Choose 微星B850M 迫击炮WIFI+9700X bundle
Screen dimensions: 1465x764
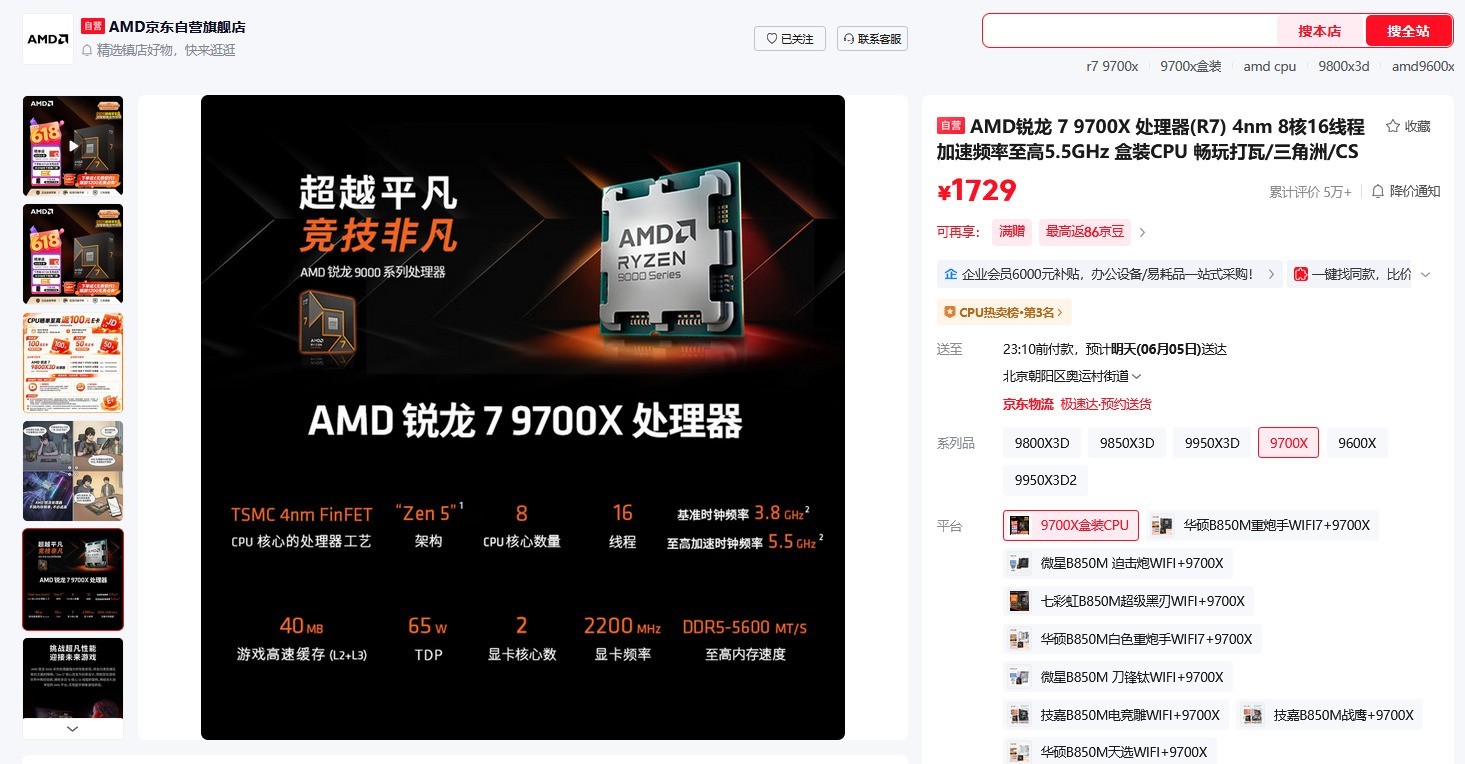[x=1118, y=563]
